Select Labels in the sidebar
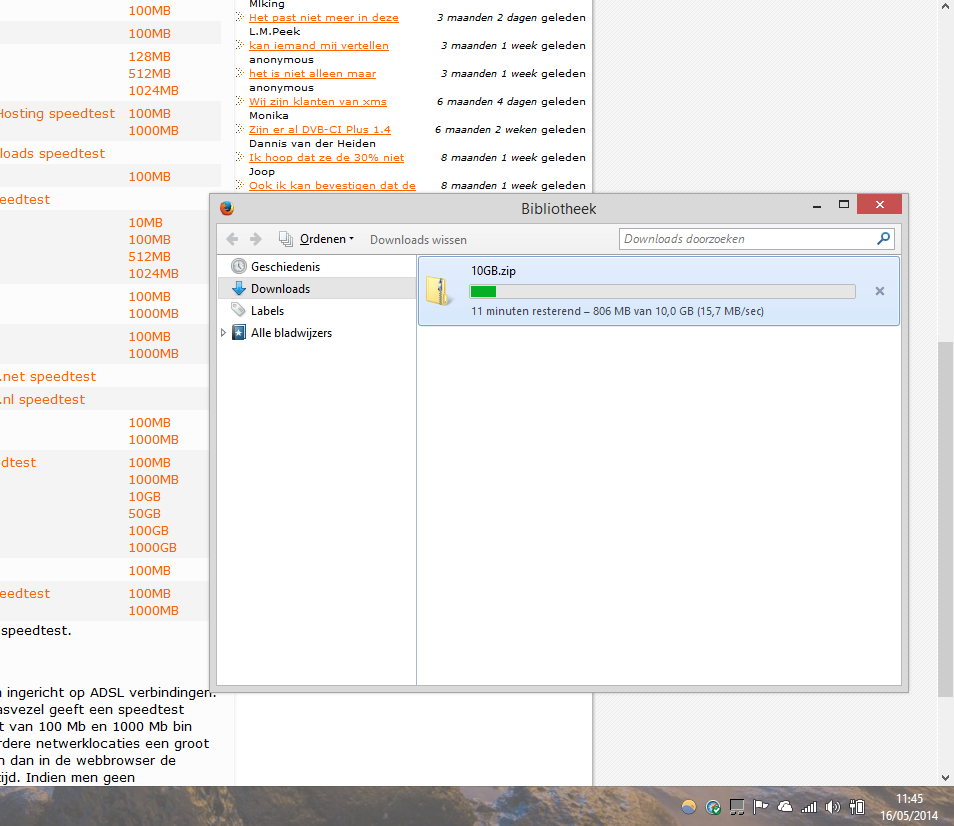Image resolution: width=954 pixels, height=826 pixels. pos(267,311)
